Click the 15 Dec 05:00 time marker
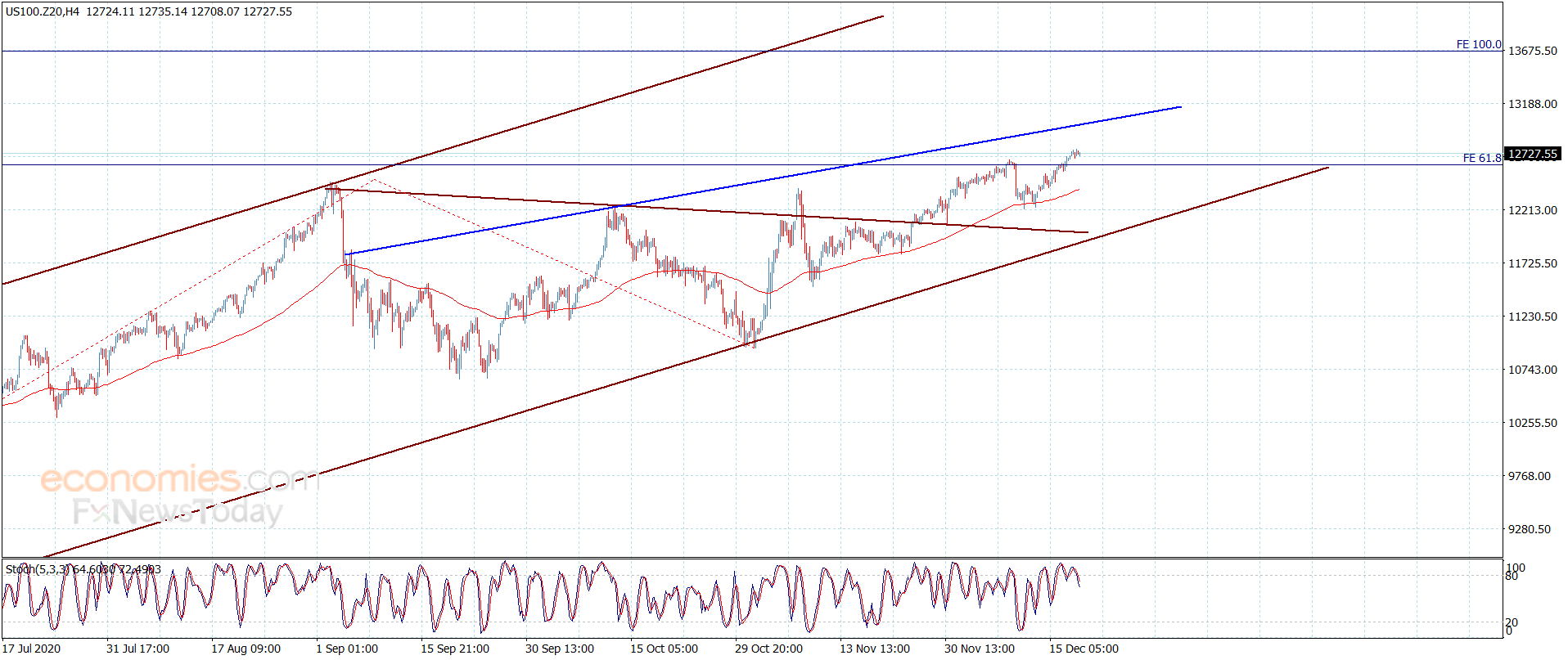Viewport: 1568px width, 660px height. [x=1084, y=649]
